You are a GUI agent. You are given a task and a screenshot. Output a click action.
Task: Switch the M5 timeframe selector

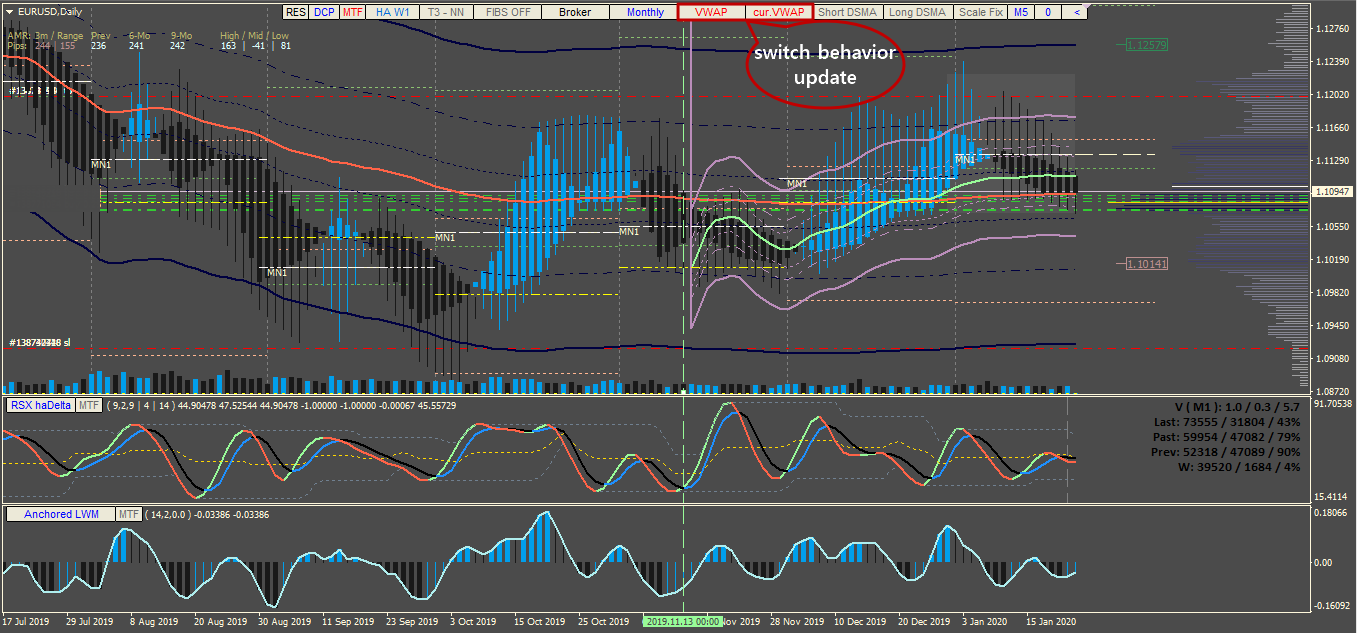click(1020, 12)
